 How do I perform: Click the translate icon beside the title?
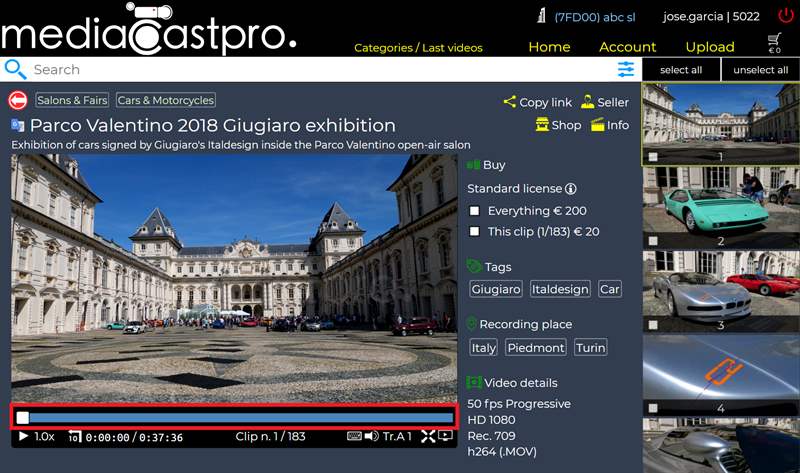click(x=18, y=125)
